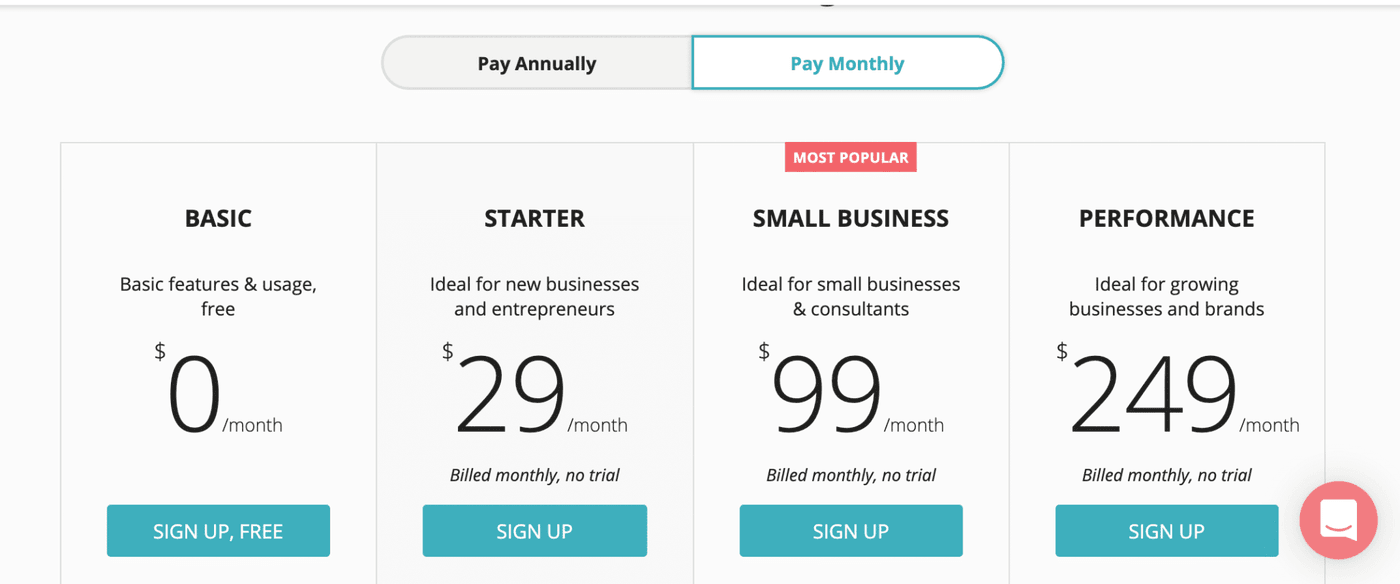The height and width of the screenshot is (584, 1400).
Task: Click "Ideal for new businesses" description
Action: pos(534,296)
